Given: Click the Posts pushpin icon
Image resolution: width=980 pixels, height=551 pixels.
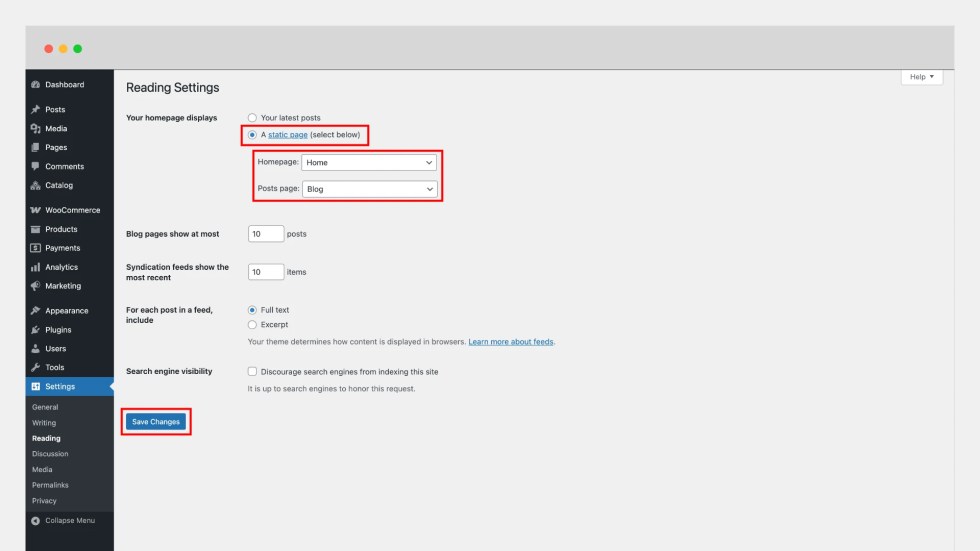Looking at the screenshot, I should [x=35, y=110].
